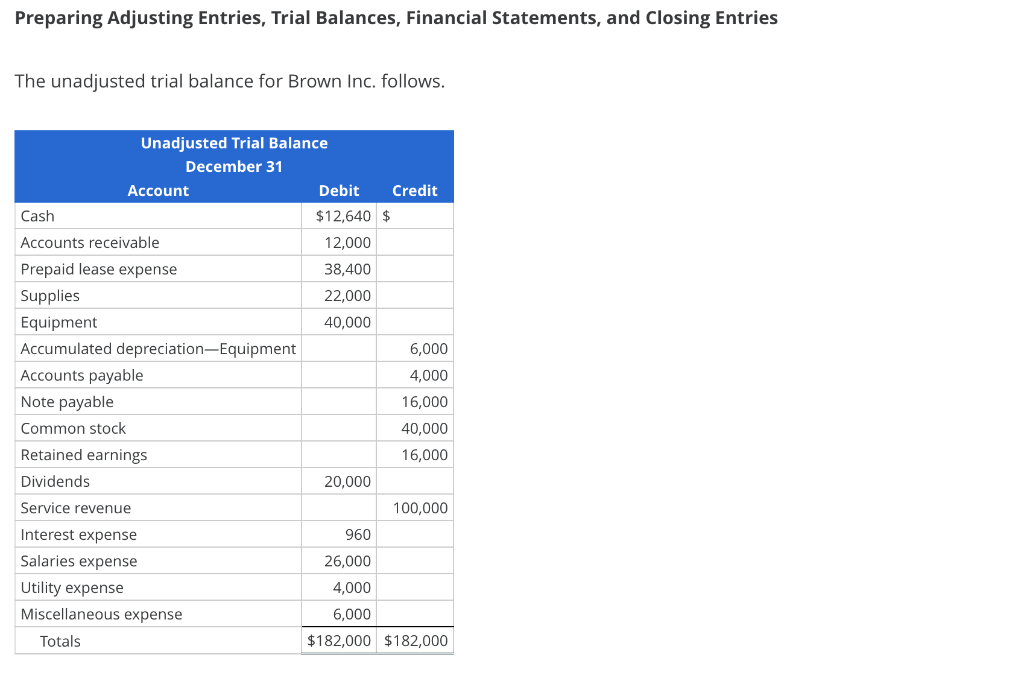Click the Accounts receivable label
Screen dimensions: 1024x684
pos(89,242)
